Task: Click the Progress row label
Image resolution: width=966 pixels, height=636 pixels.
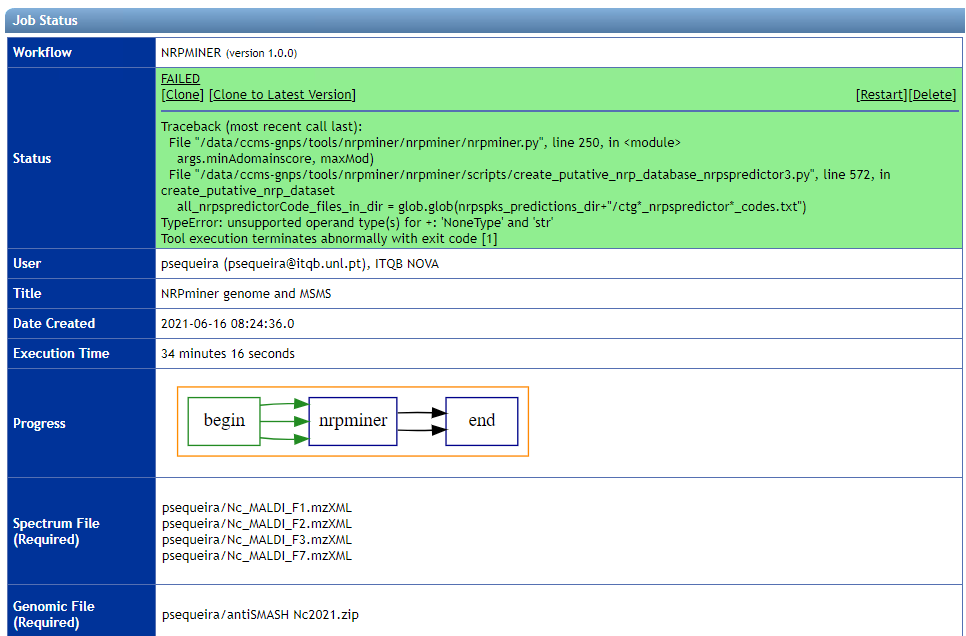Action: 39,424
